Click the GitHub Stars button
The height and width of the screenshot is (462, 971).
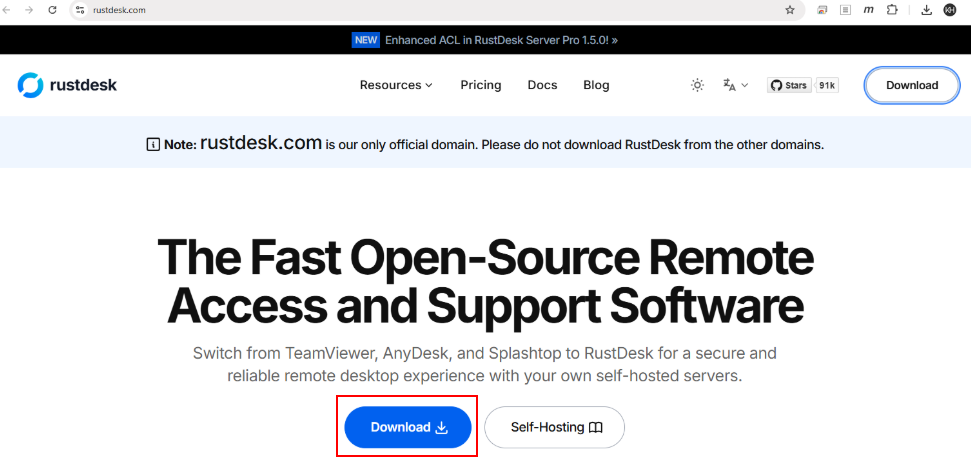point(789,85)
